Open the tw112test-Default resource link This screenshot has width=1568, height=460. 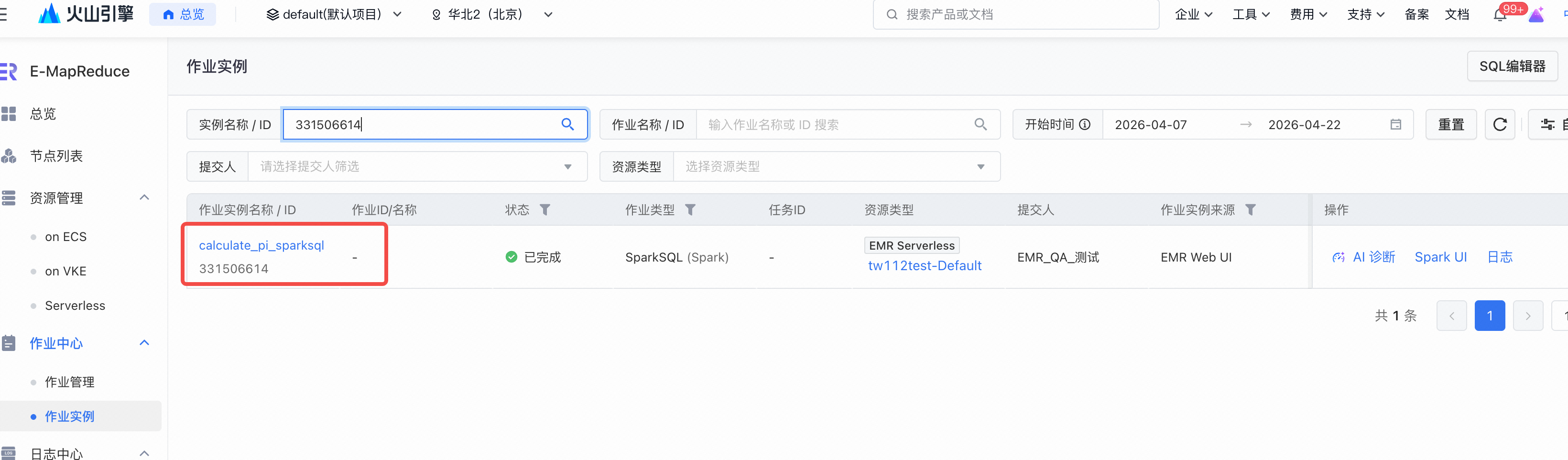pyautogui.click(x=925, y=265)
